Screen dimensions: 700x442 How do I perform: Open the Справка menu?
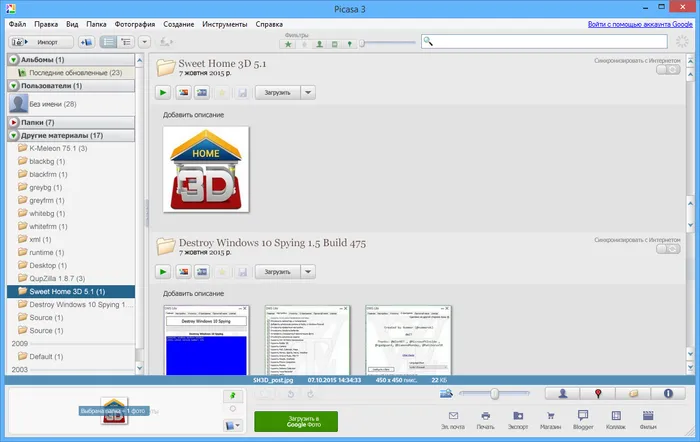pos(269,24)
